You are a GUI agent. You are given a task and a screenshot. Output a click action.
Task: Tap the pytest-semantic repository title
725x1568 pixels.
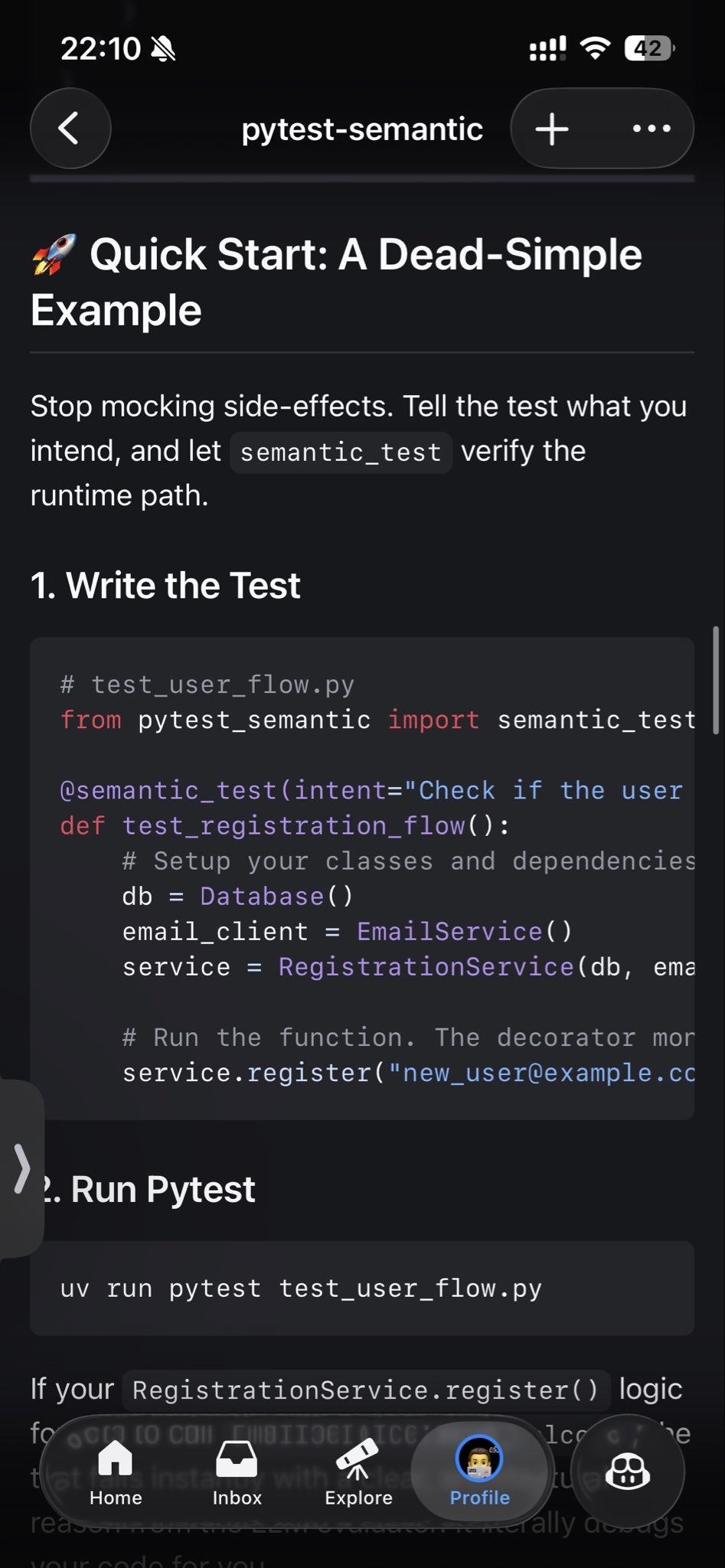362,129
